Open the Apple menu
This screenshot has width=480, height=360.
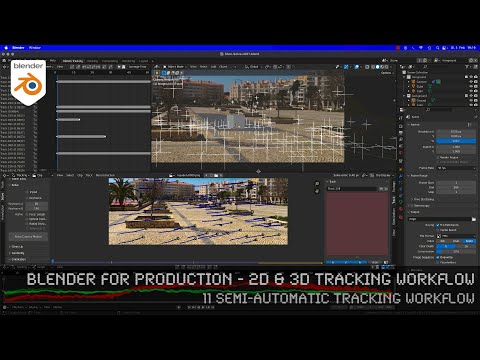6,48
